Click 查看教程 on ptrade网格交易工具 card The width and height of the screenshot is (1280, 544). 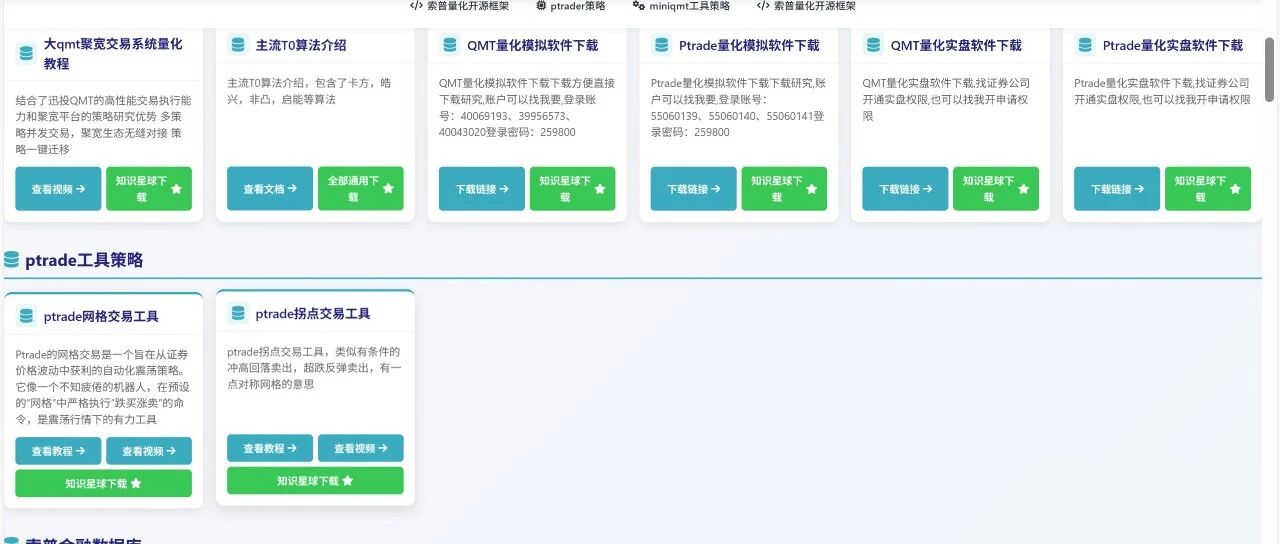click(x=58, y=451)
